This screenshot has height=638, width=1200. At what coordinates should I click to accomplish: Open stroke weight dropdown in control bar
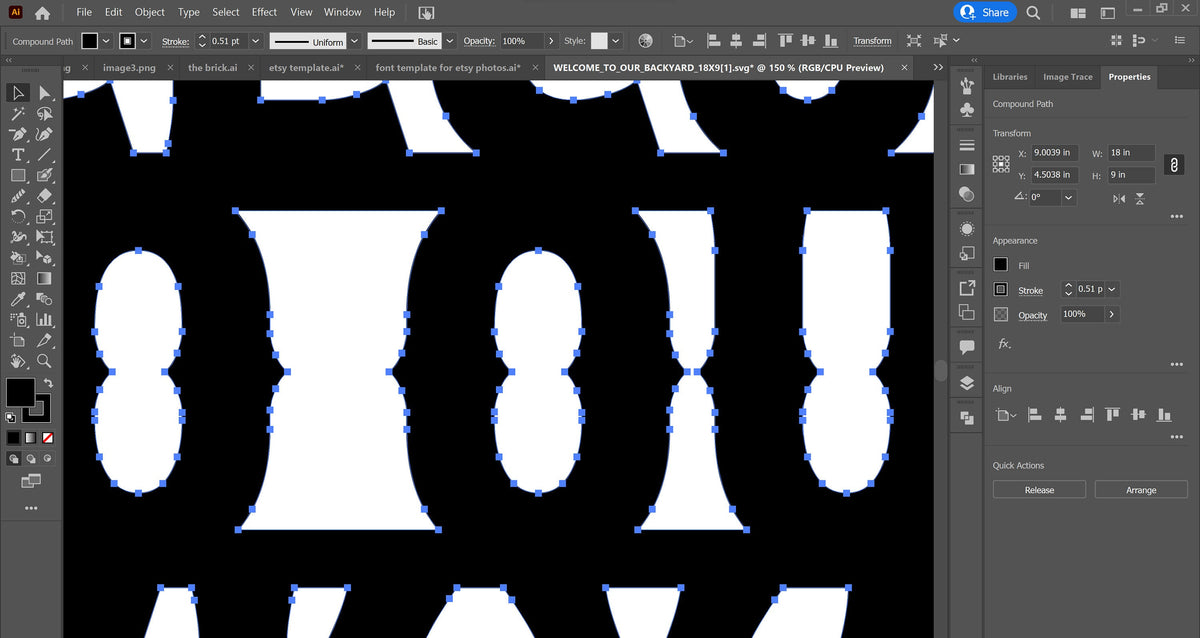coord(255,41)
